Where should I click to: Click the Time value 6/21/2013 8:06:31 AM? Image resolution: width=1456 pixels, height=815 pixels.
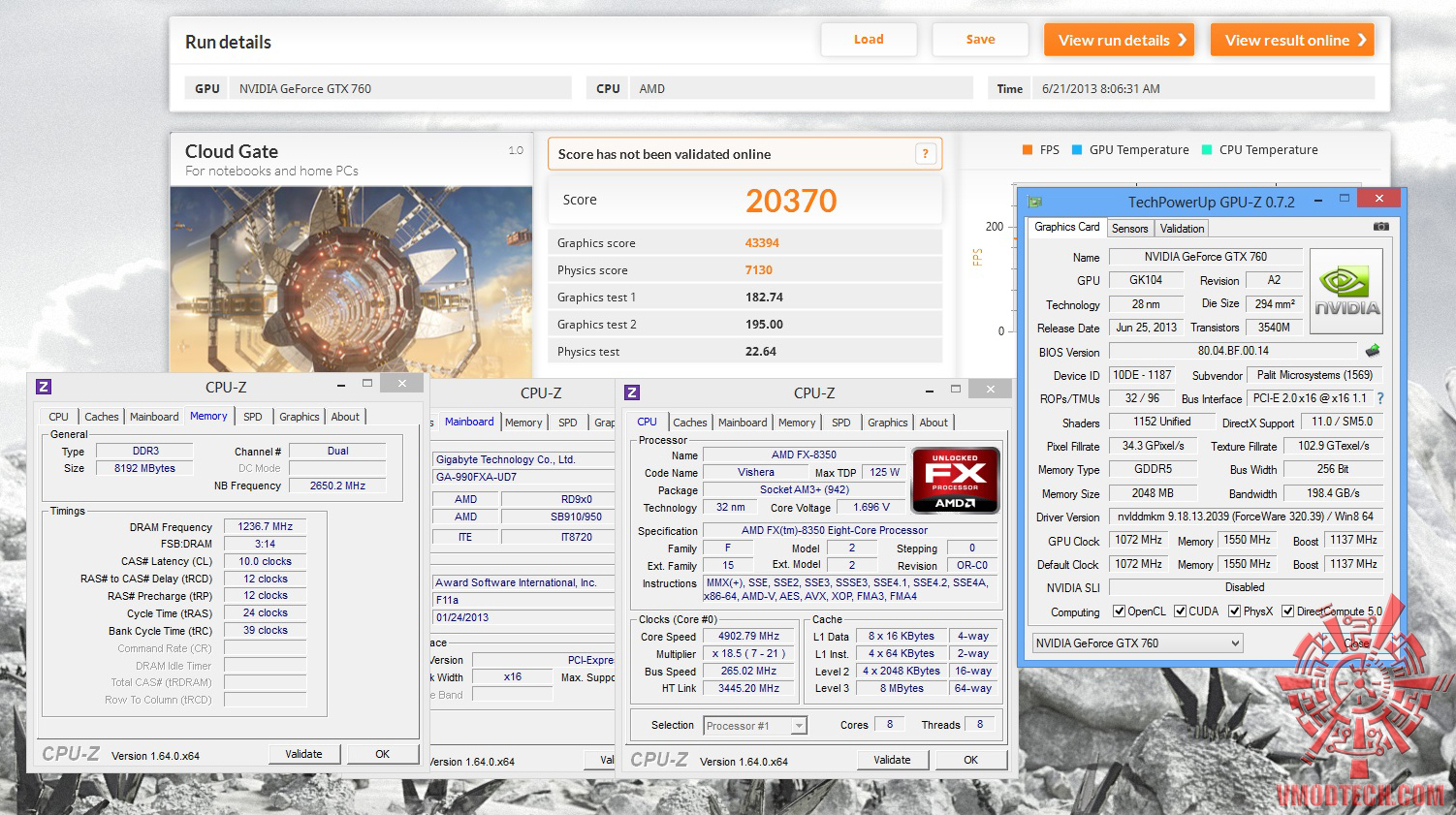click(x=1101, y=89)
